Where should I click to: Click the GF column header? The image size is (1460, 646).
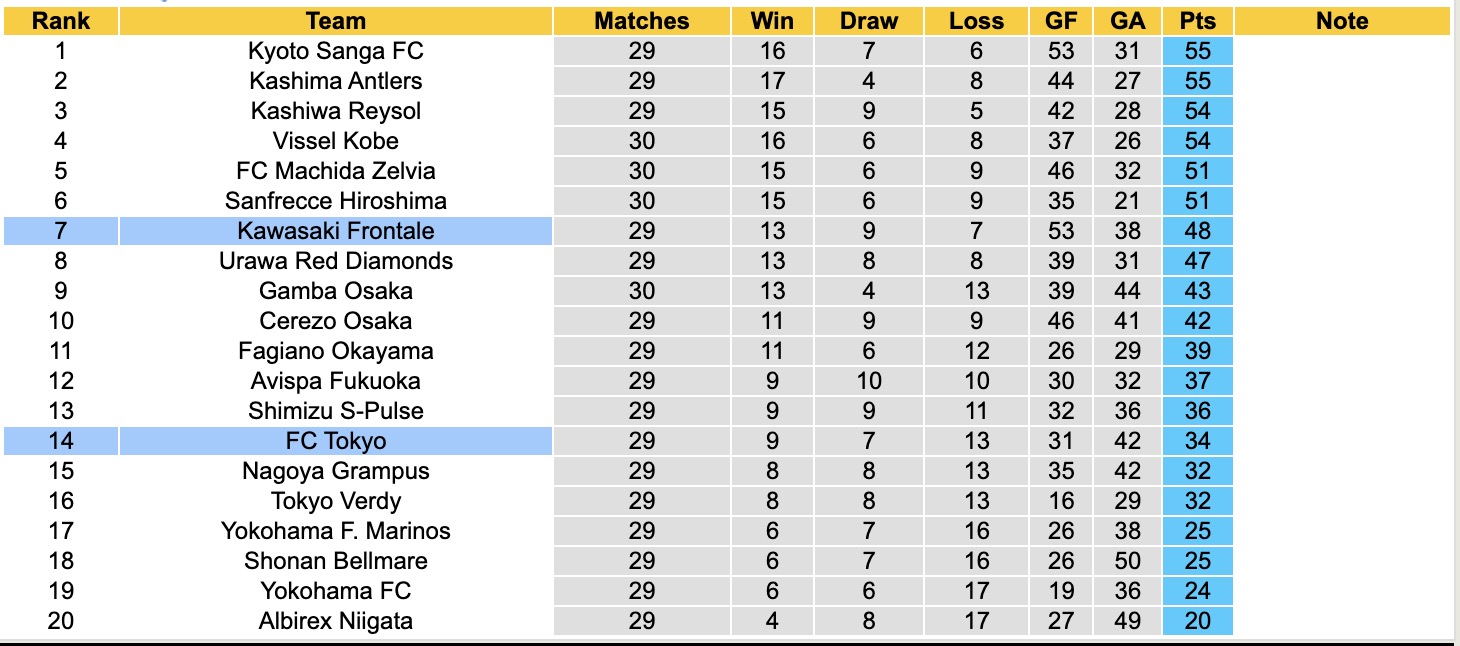tap(1061, 21)
